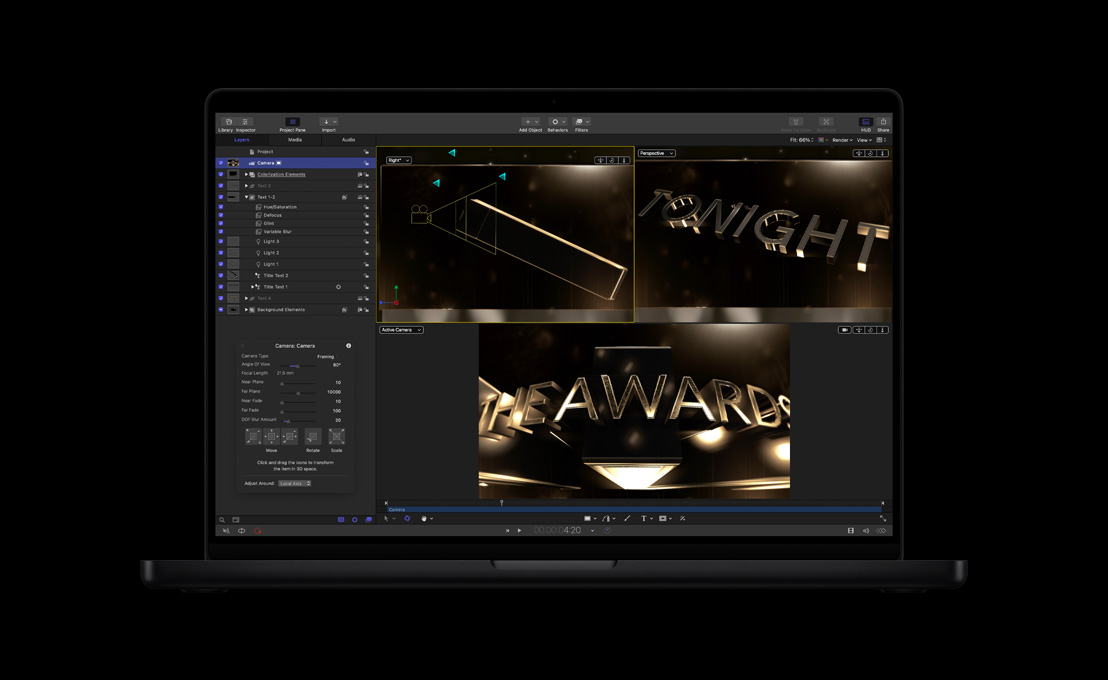Switch to the Media tab
The image size is (1108, 680).
click(295, 139)
